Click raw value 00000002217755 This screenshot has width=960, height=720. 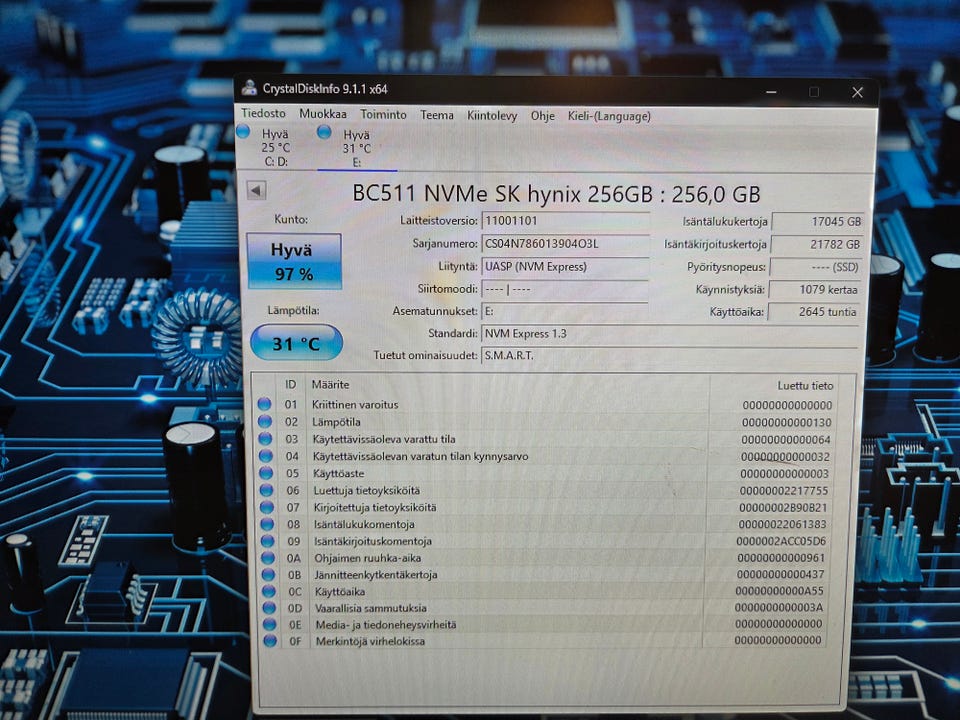[784, 491]
